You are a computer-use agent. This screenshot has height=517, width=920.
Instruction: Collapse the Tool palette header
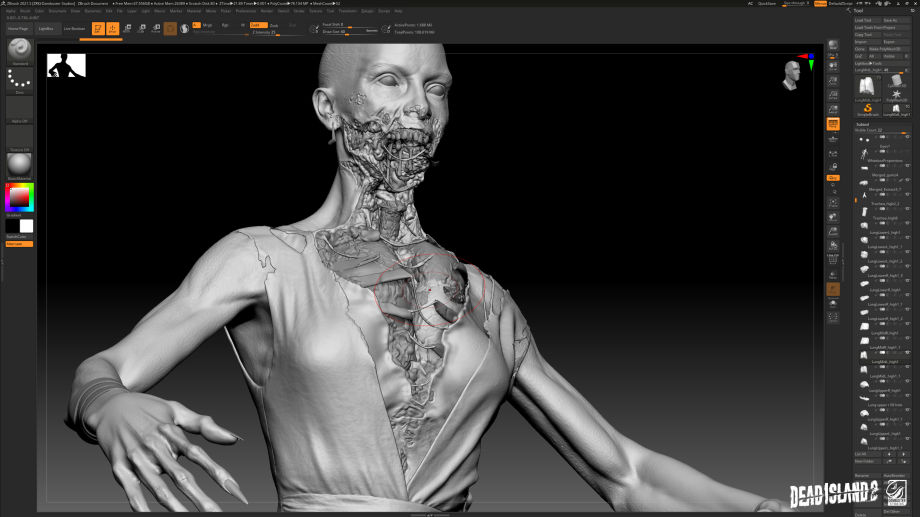click(x=861, y=12)
